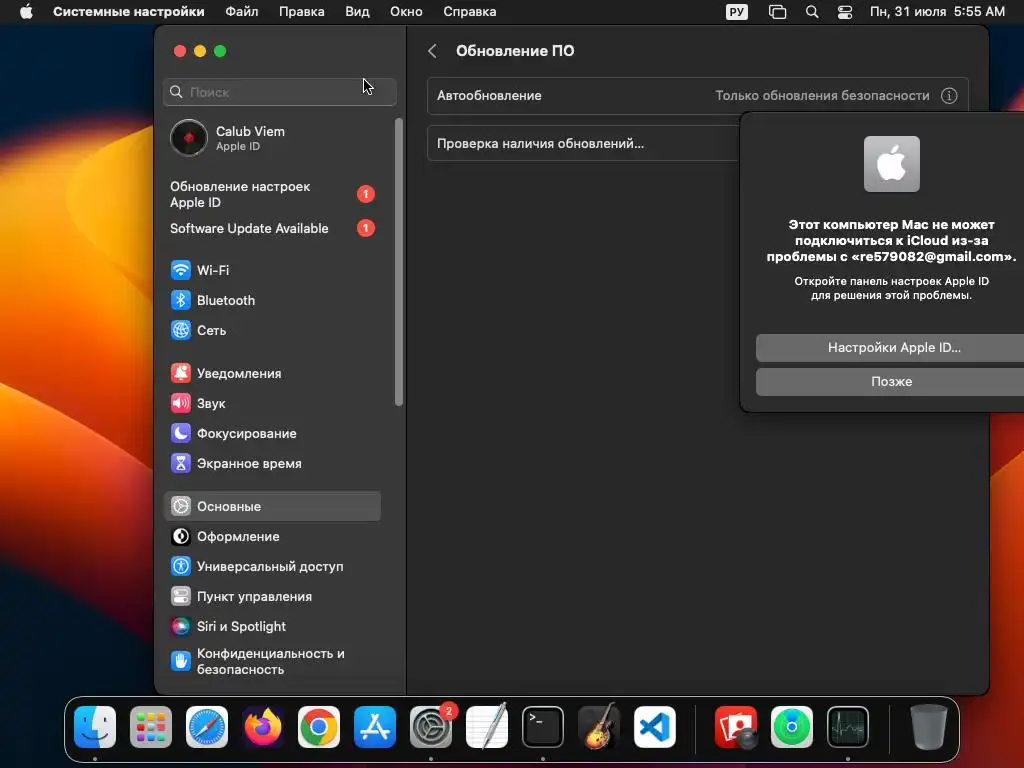
Task: Launch Firefox from the Dock
Action: 263,727
